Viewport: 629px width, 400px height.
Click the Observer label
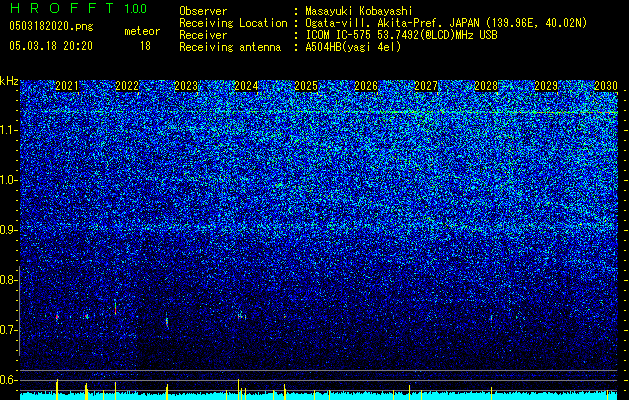(203, 11)
